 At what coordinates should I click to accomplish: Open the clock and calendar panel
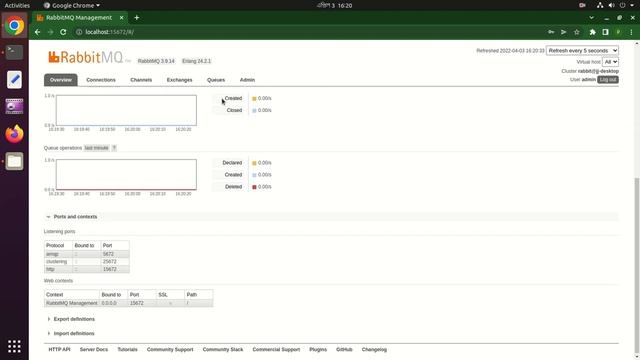[335, 5]
